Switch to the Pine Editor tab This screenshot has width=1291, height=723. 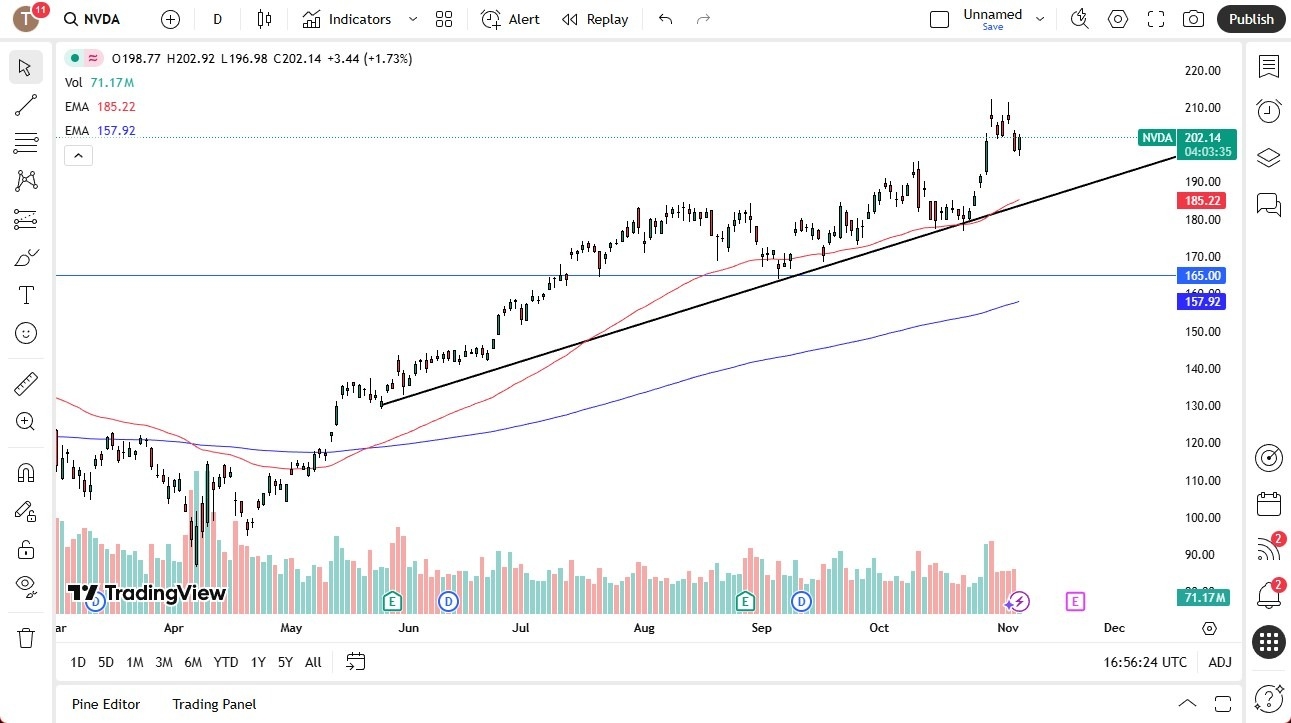click(x=105, y=704)
